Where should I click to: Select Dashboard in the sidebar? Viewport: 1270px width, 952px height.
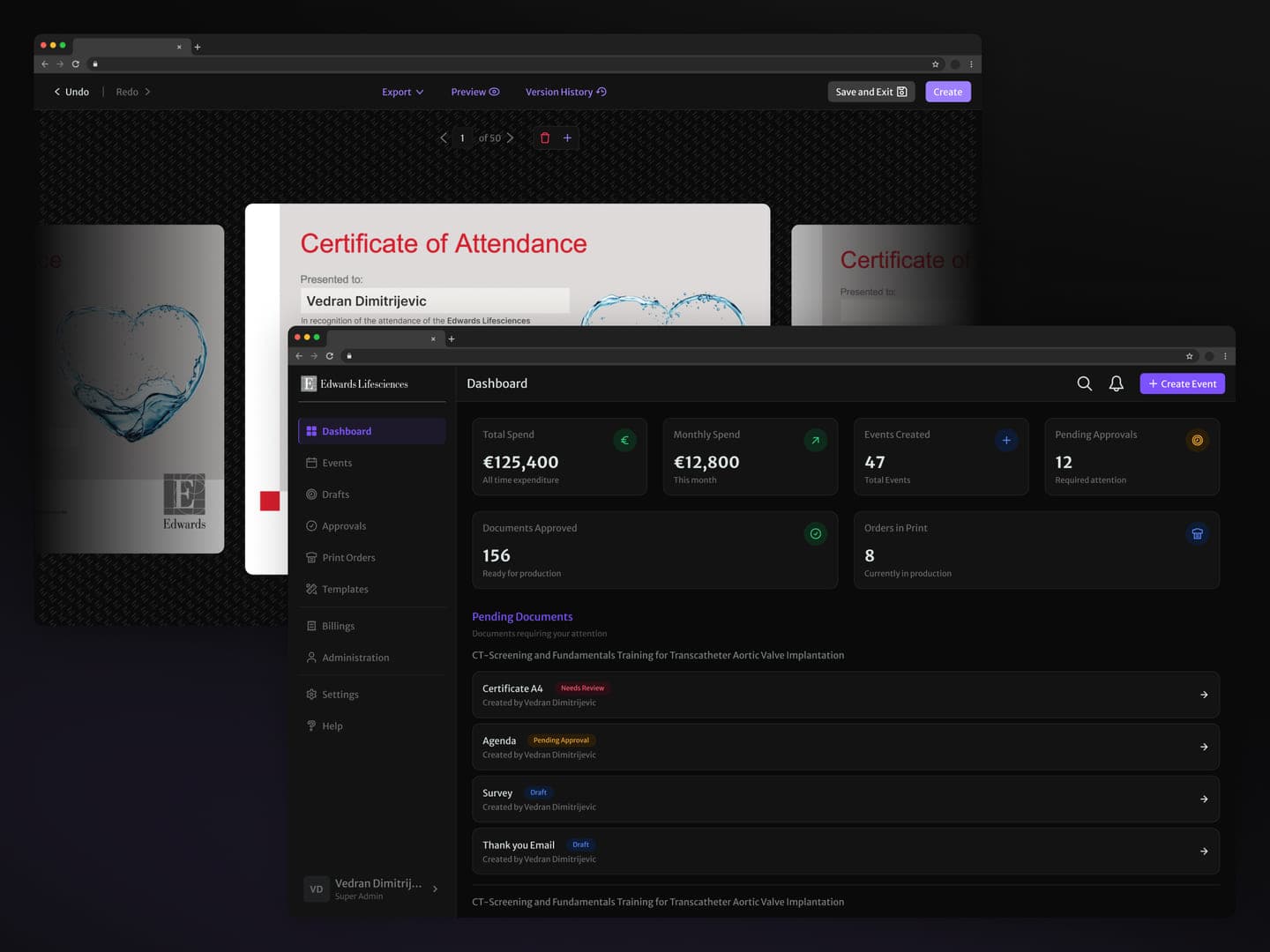pyautogui.click(x=372, y=431)
